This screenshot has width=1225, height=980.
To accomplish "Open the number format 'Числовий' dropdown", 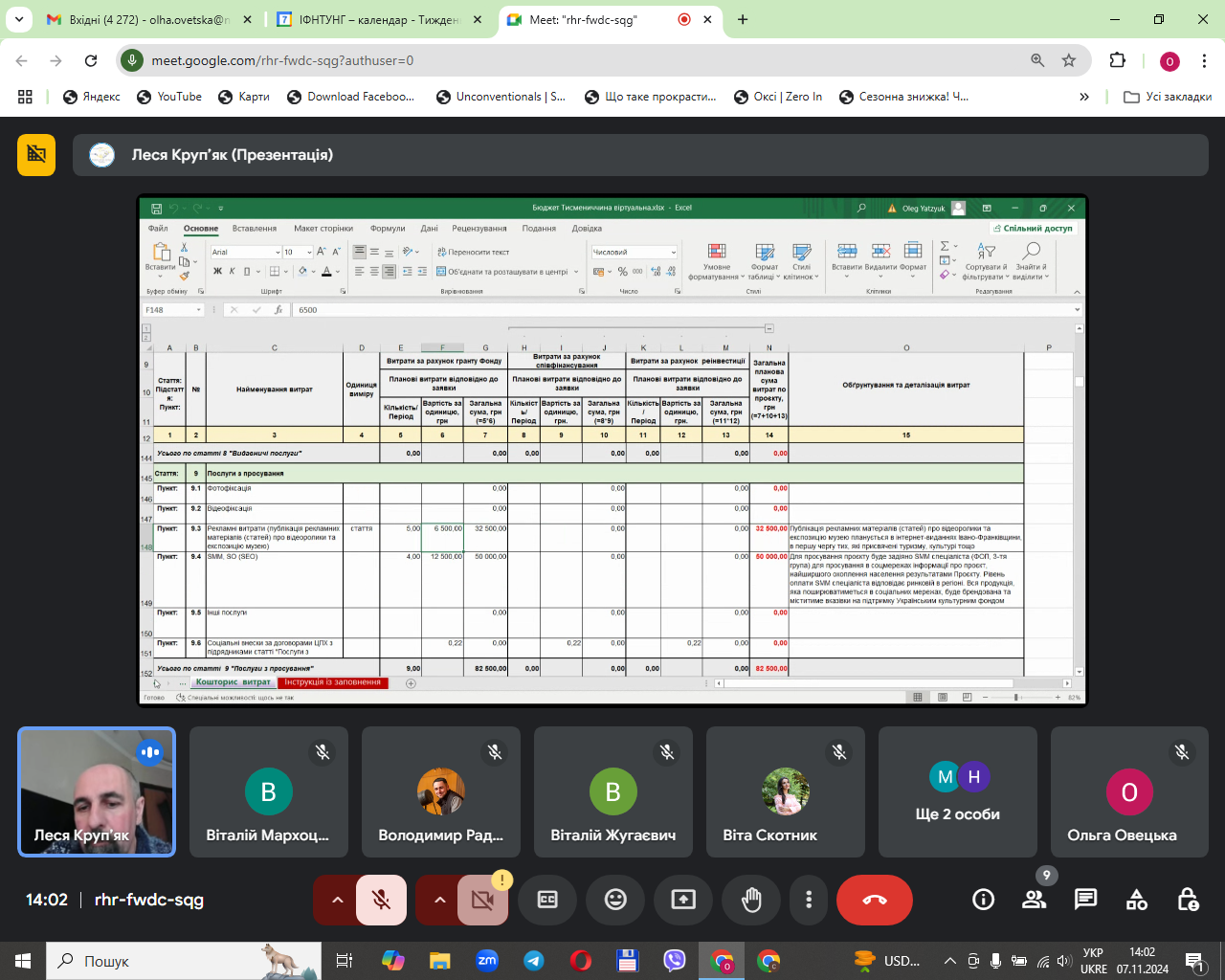I will tap(674, 253).
